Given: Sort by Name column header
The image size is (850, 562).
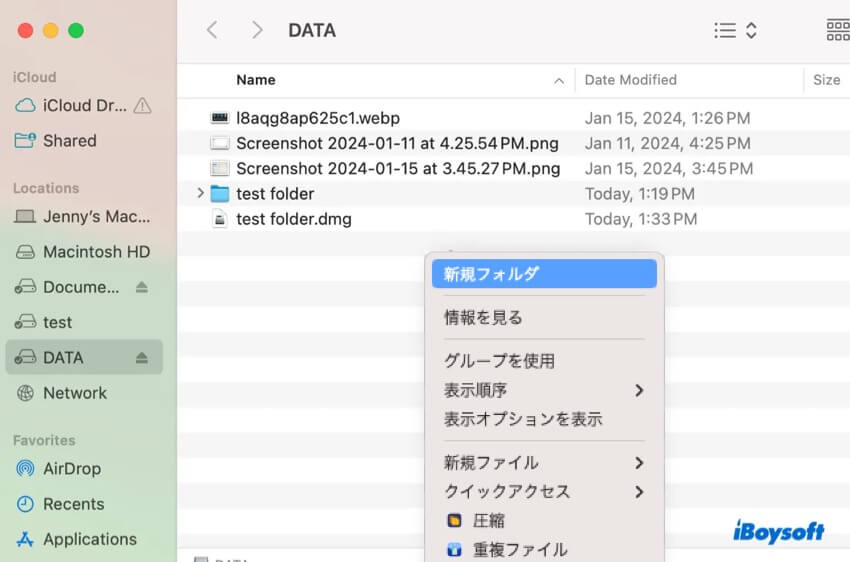Looking at the screenshot, I should tap(256, 80).
